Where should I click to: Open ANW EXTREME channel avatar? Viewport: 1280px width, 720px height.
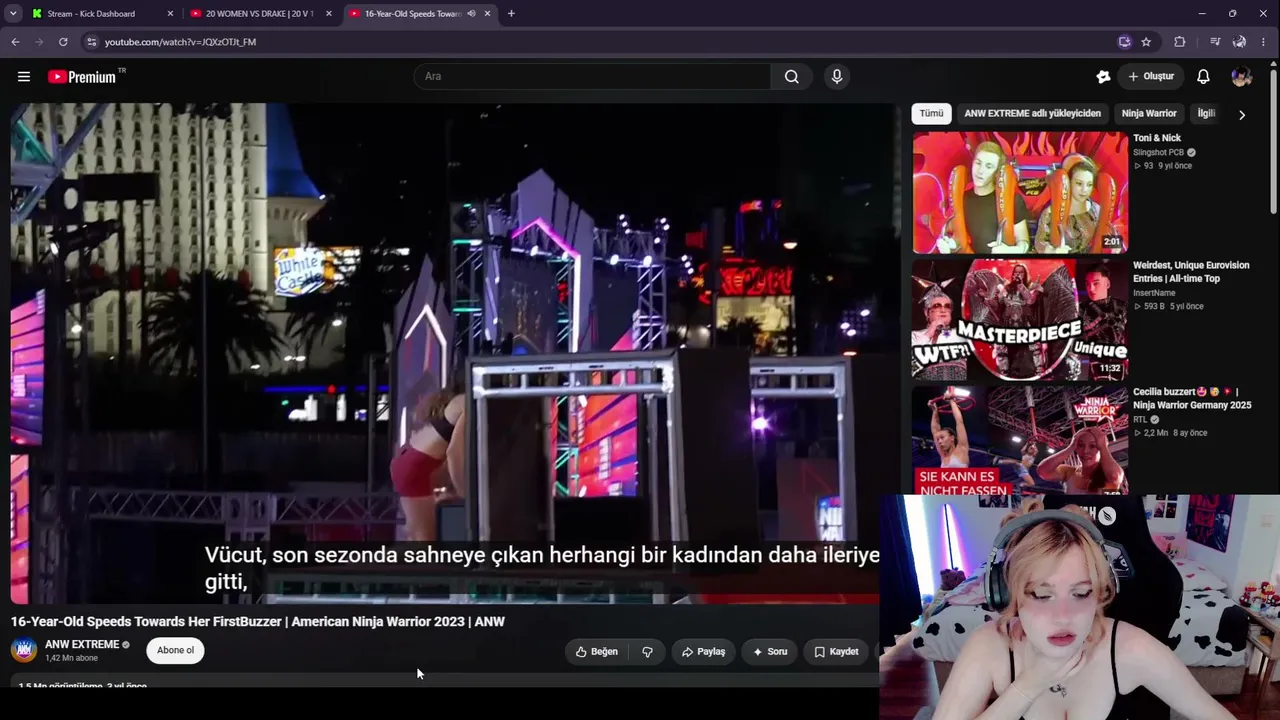[24, 651]
